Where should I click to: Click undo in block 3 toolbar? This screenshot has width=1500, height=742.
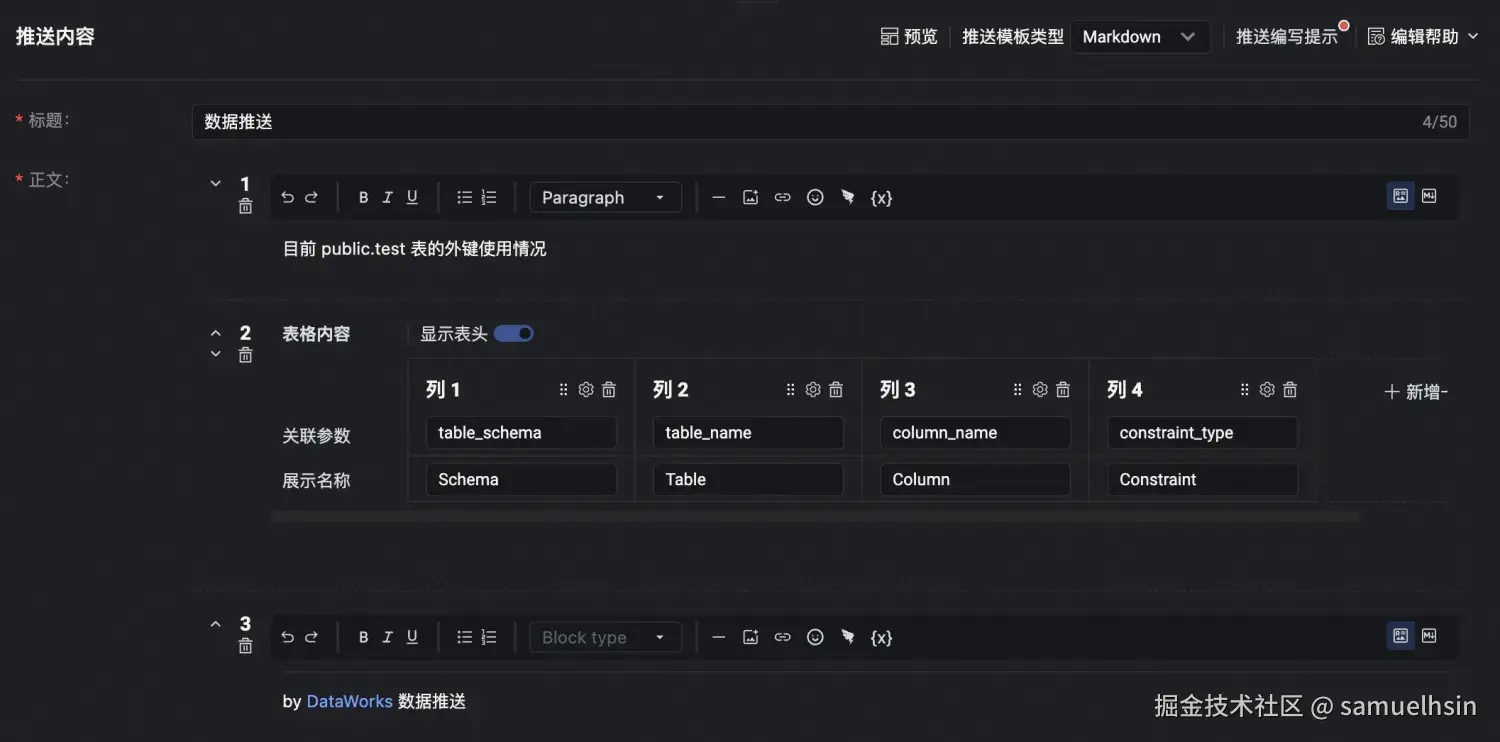click(287, 637)
